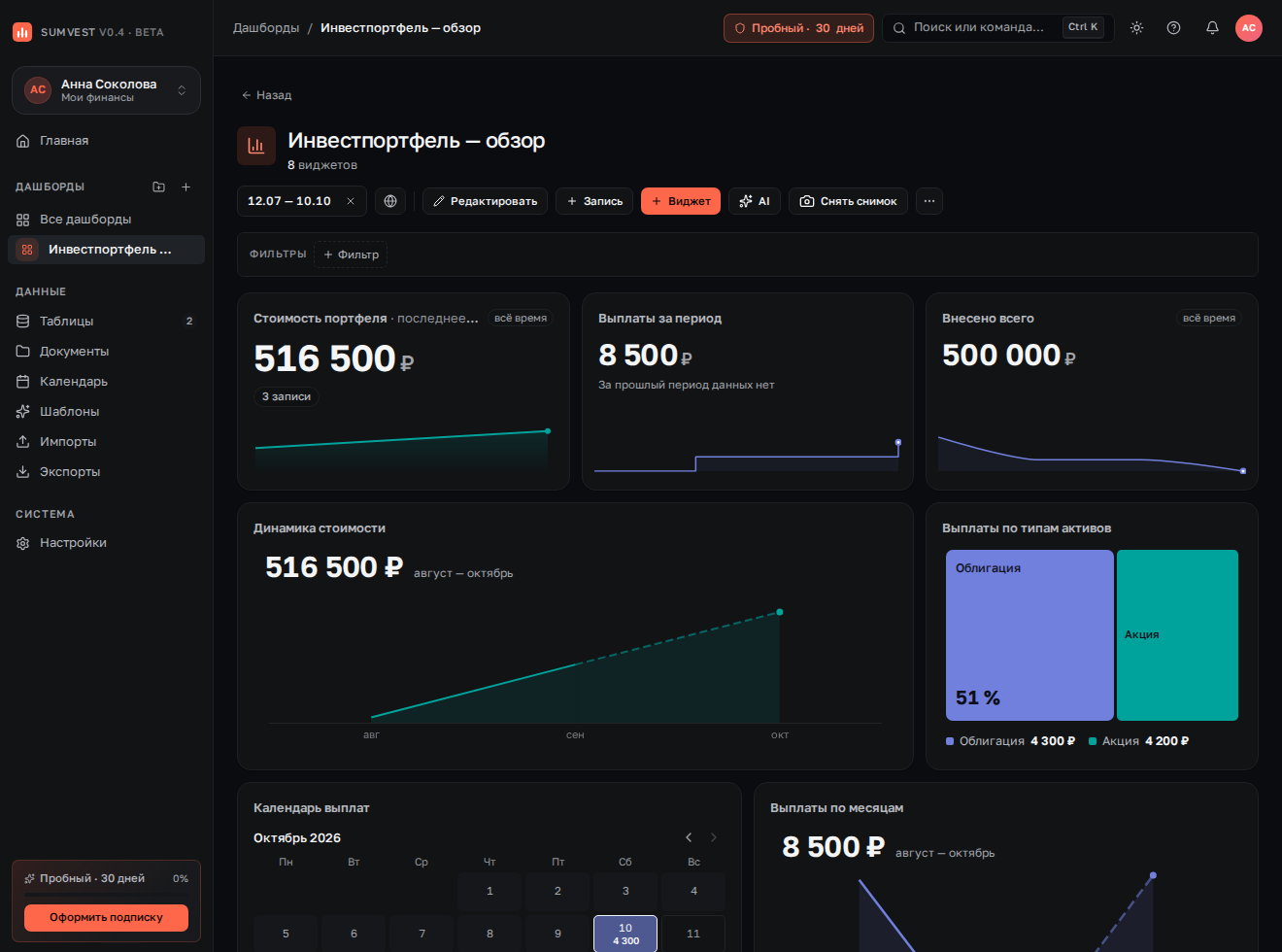Toggle light/dark theme sun icon
1282x952 pixels.
pyautogui.click(x=1136, y=28)
